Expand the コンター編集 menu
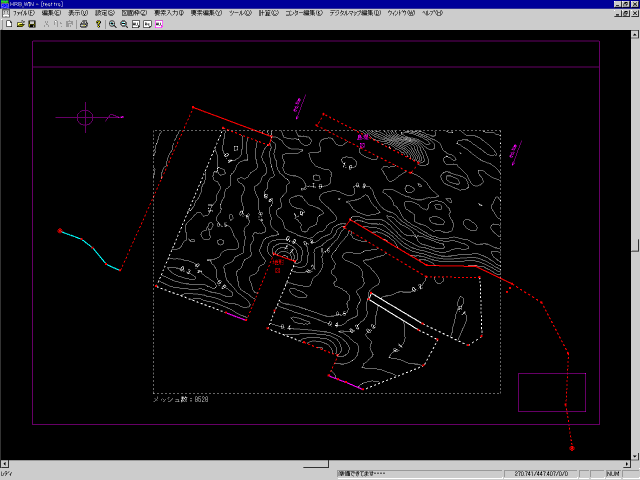This screenshot has width=640, height=480. (x=304, y=13)
